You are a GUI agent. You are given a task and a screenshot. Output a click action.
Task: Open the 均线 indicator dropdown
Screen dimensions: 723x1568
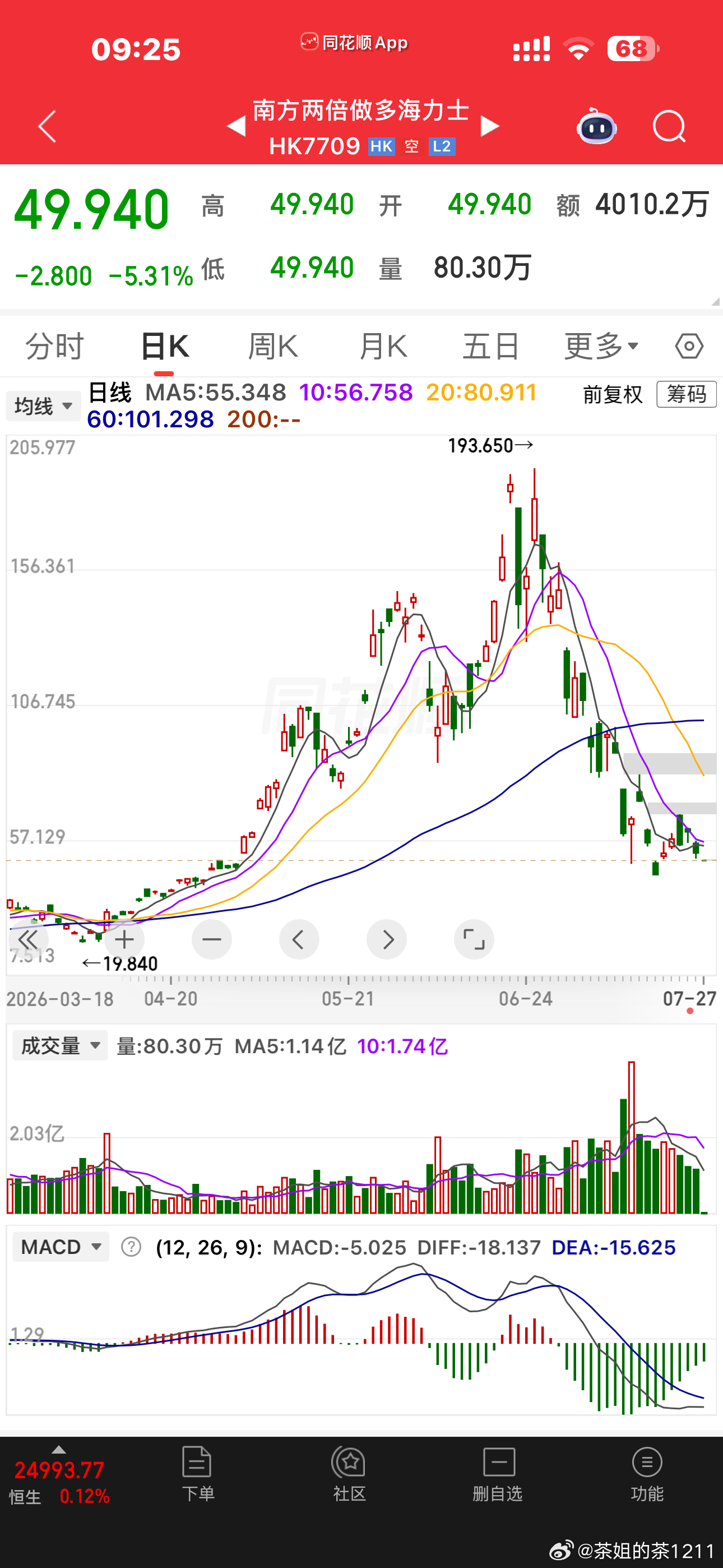pyautogui.click(x=43, y=406)
